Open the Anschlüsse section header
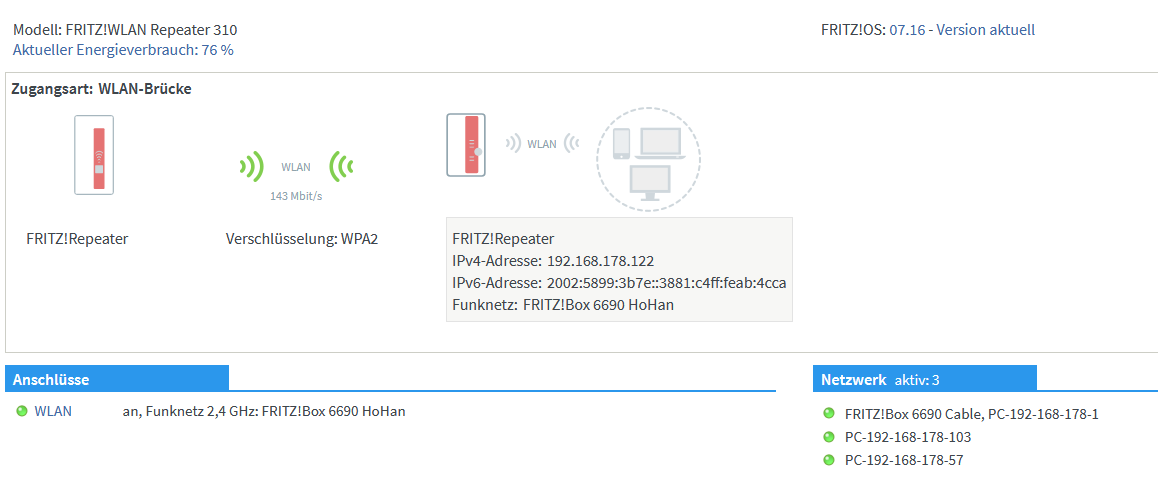 (x=51, y=379)
